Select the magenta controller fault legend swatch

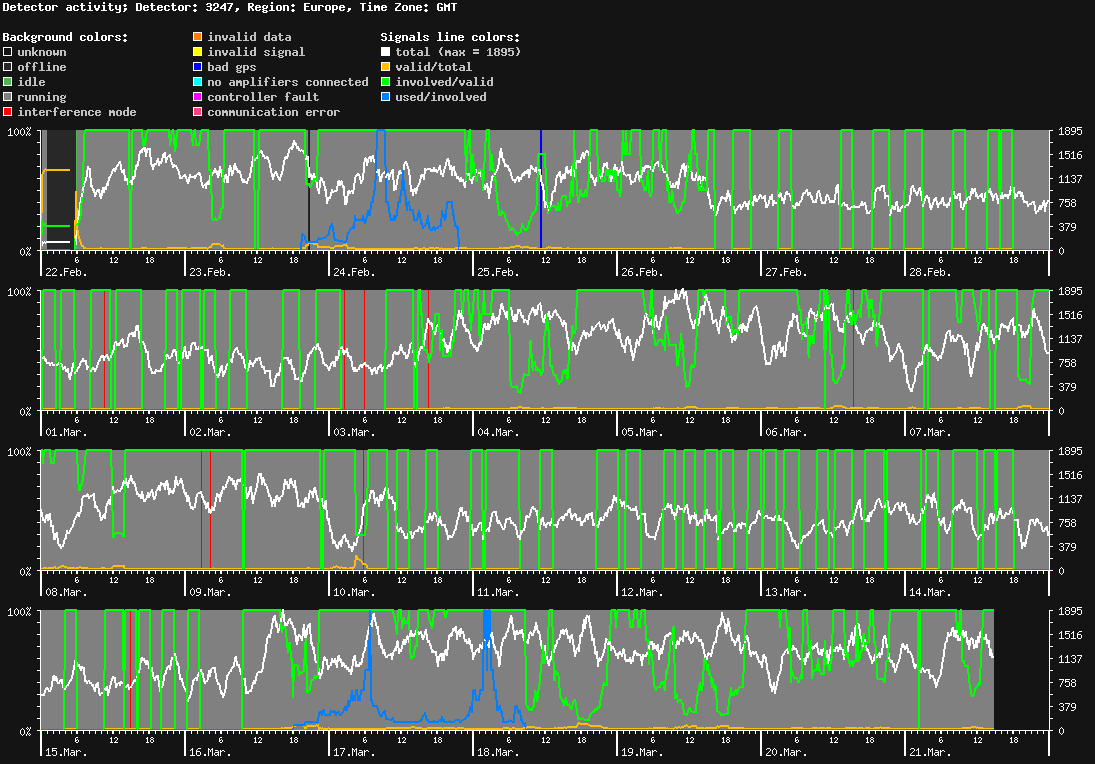[198, 97]
